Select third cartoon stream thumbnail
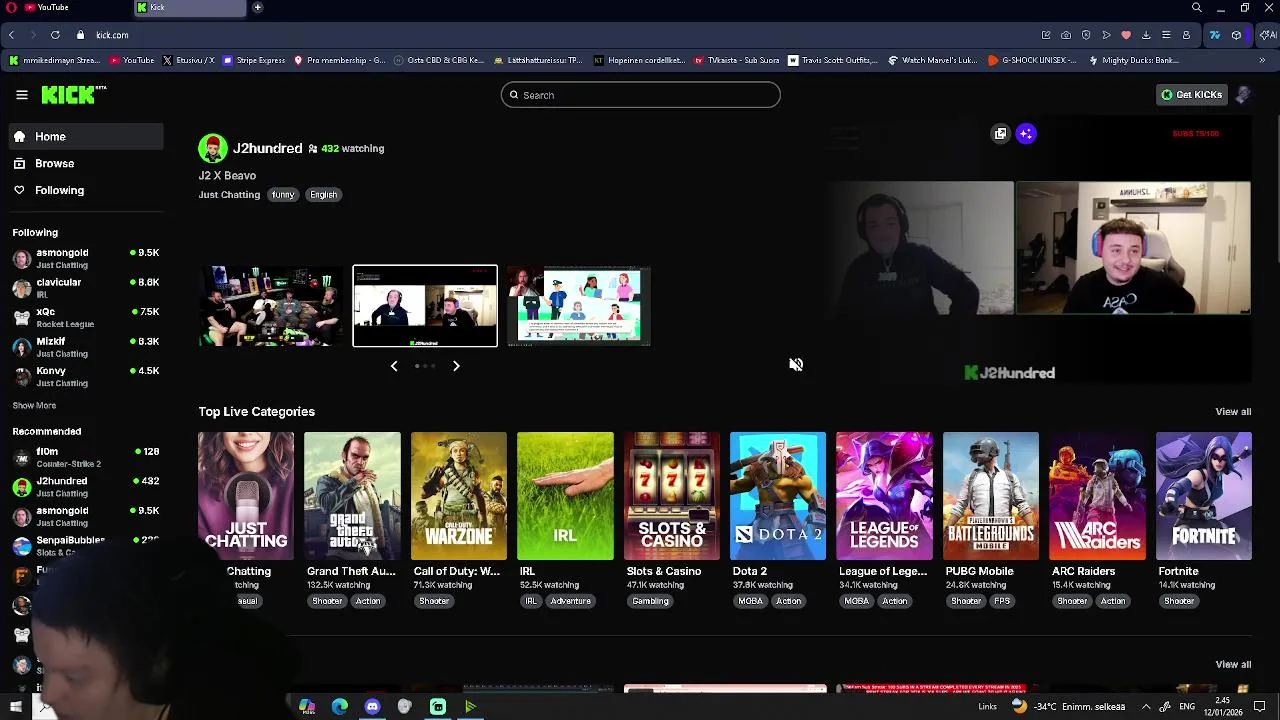 point(579,306)
